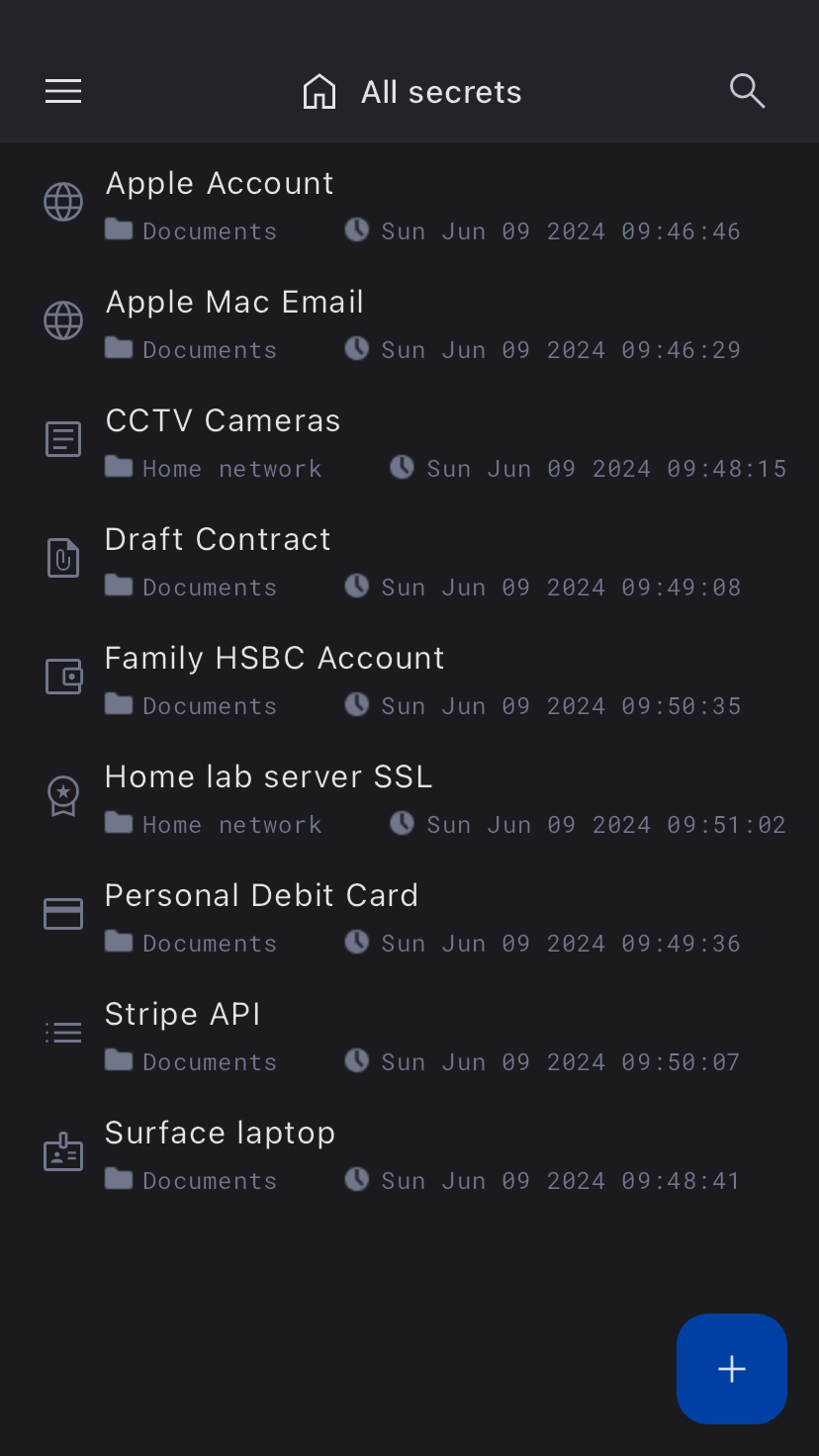Click the credit card icon for Personal Debit Card

pos(63,914)
